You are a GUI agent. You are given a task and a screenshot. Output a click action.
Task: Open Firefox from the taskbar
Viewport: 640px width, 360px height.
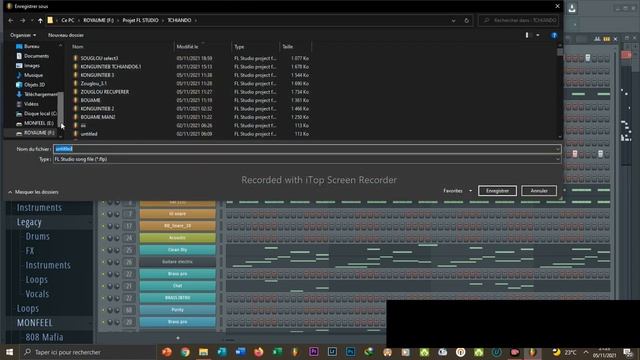259,352
